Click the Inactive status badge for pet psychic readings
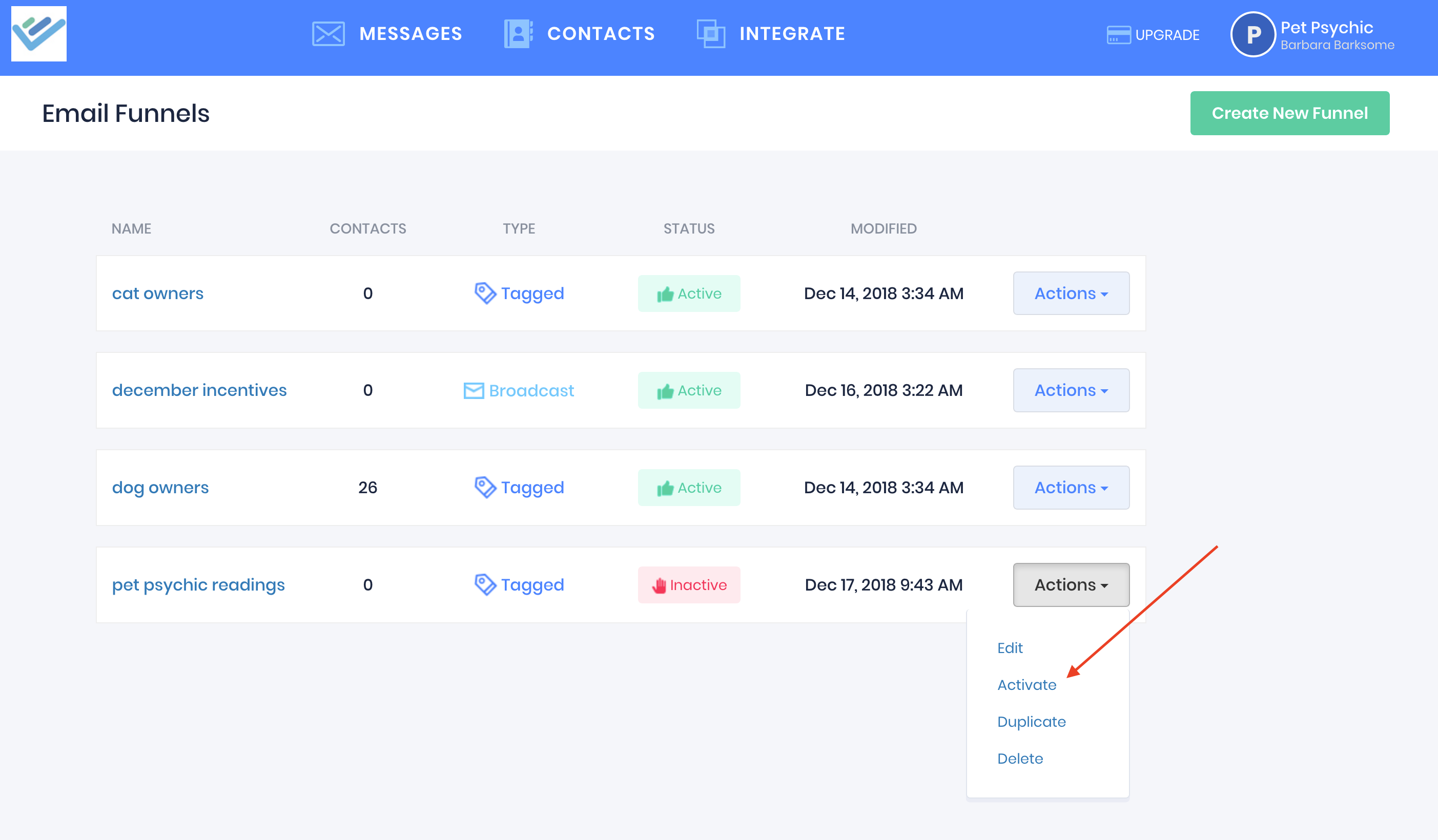The width and height of the screenshot is (1438, 840). (689, 584)
